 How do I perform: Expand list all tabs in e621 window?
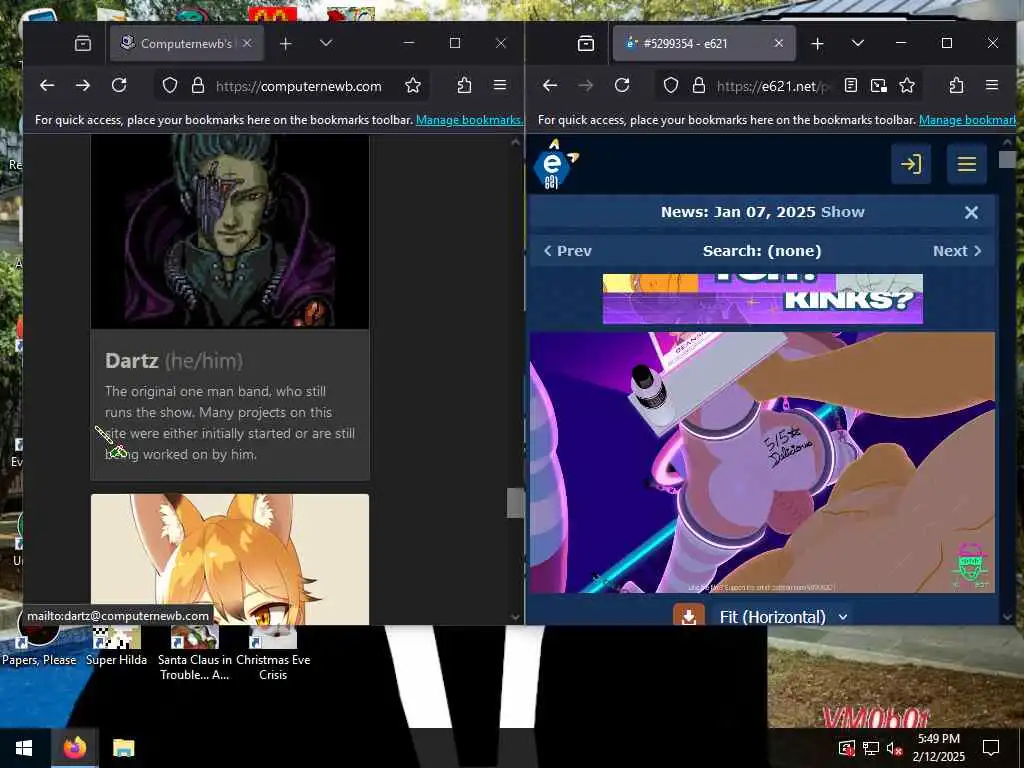point(858,44)
